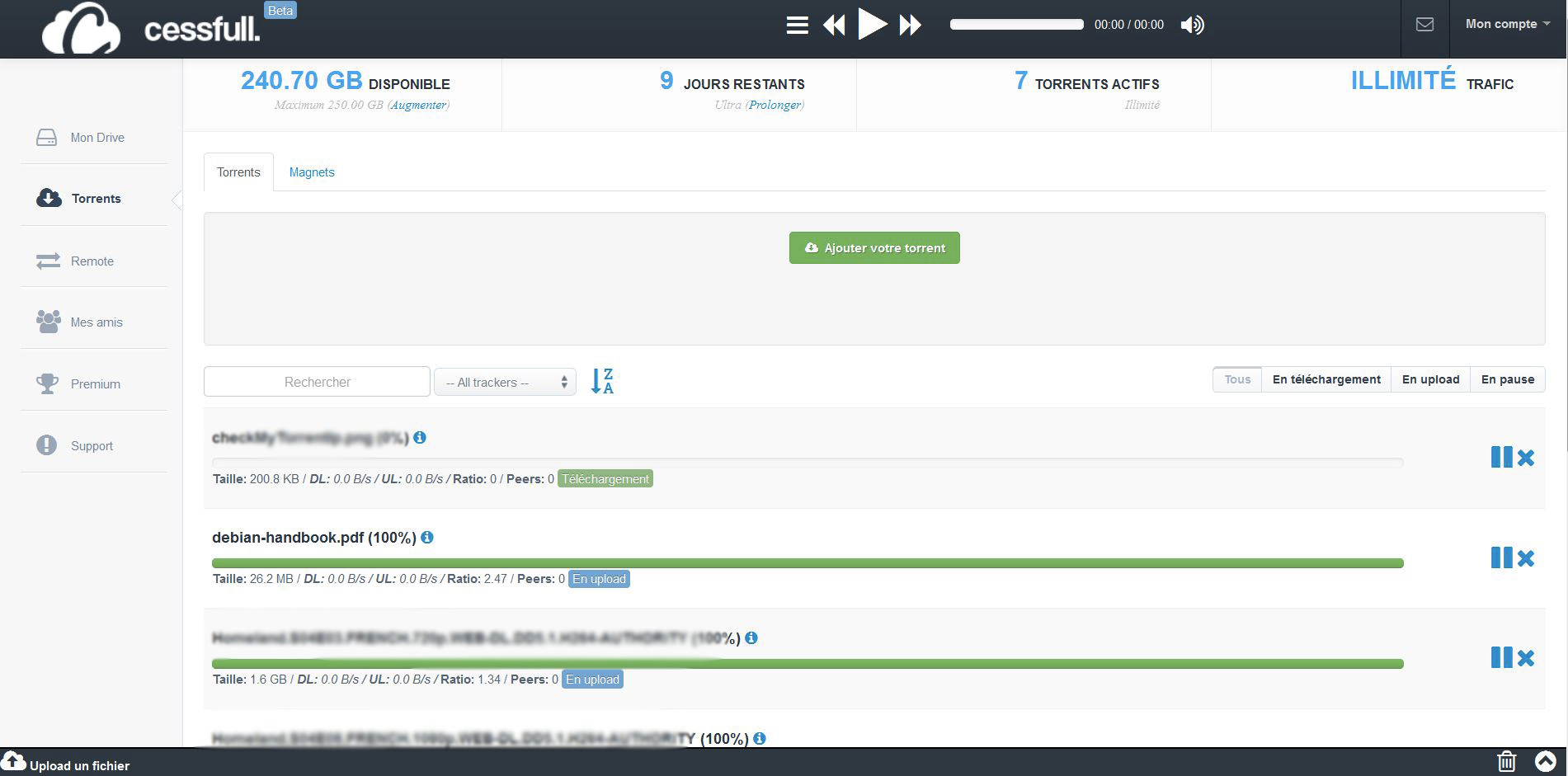
Task: Open the playlist hamburger menu icon
Action: 797,26
